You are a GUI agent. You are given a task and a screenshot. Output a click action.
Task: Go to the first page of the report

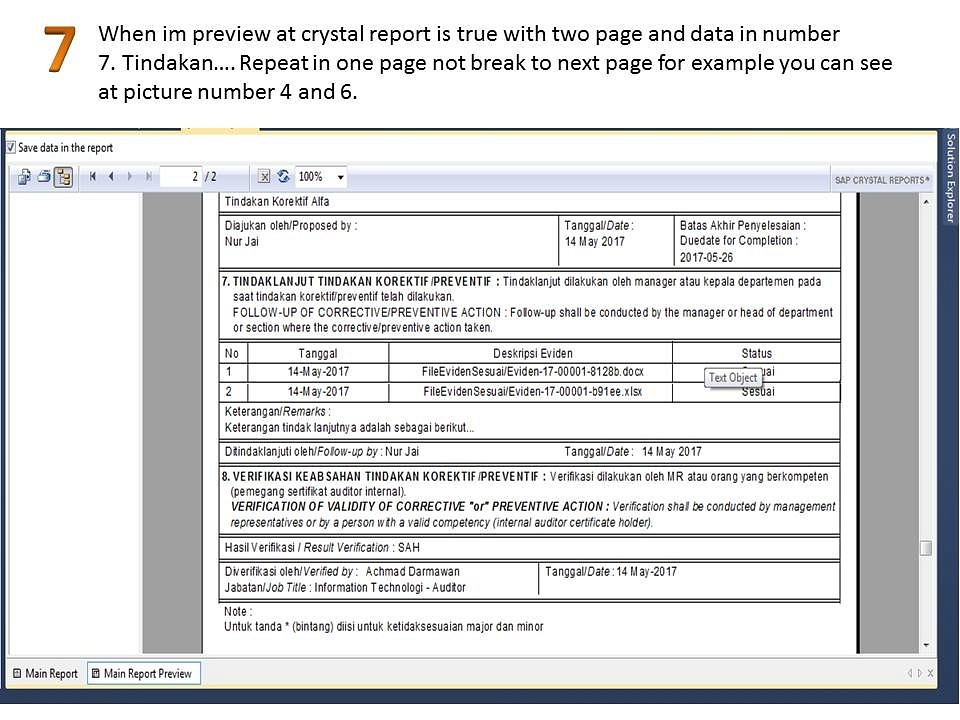pyautogui.click(x=93, y=177)
